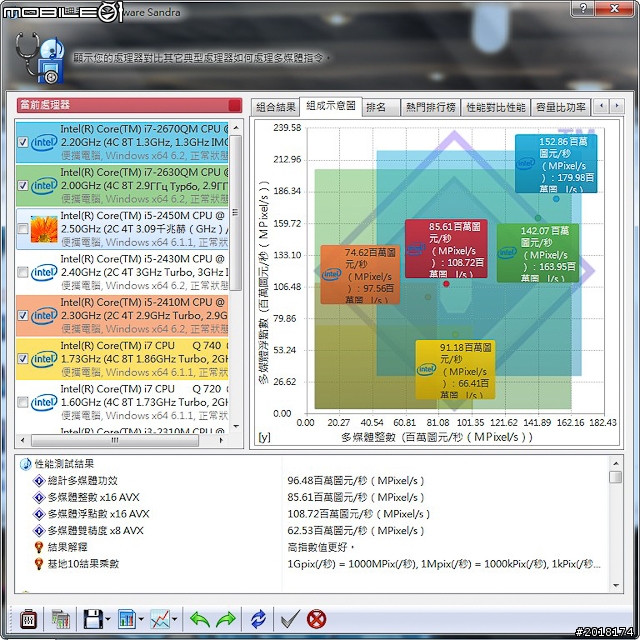Click the green 142.07 chart label
The image size is (640, 640).
538,253
